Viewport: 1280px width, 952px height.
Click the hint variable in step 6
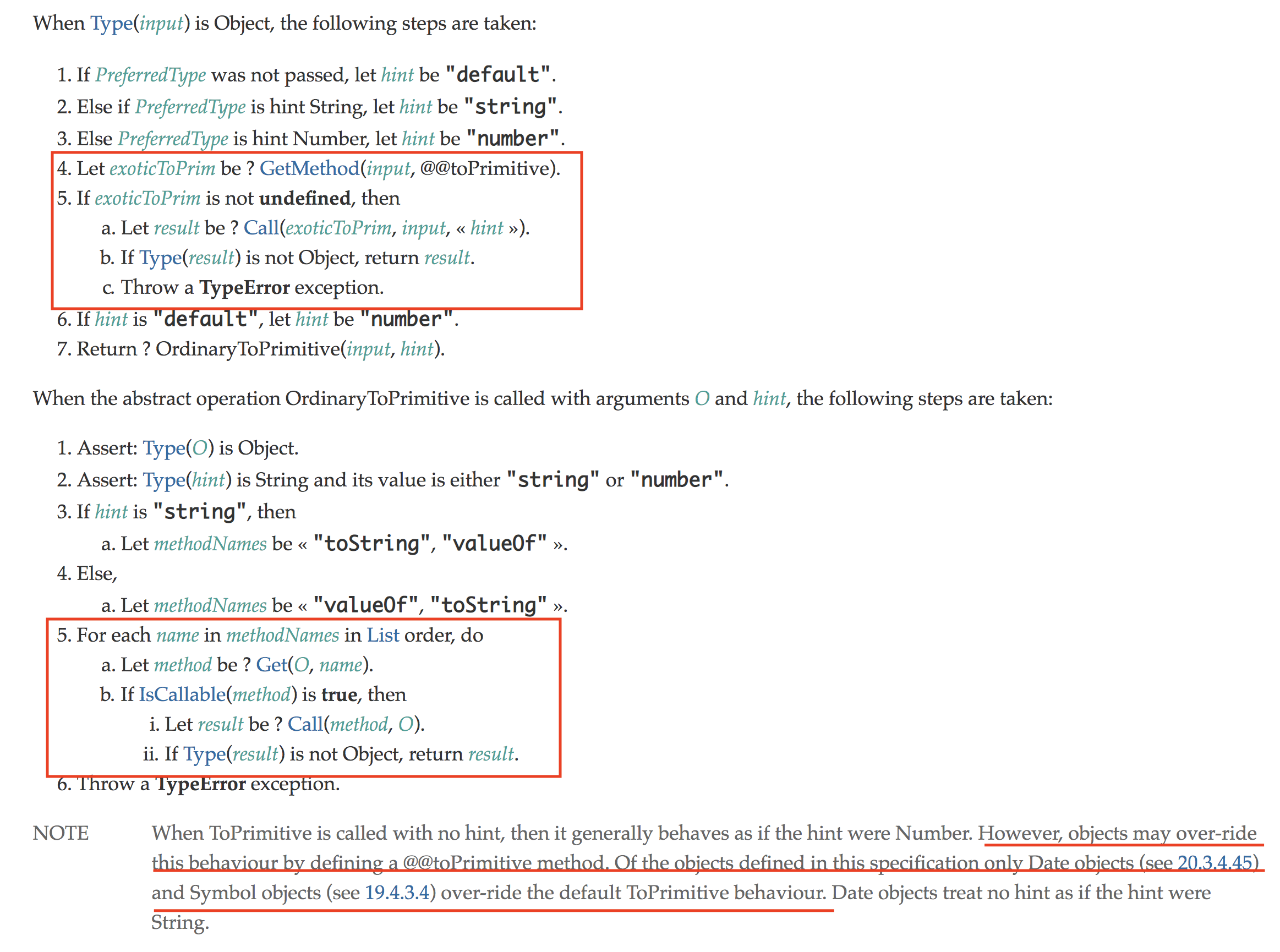[x=111, y=319]
